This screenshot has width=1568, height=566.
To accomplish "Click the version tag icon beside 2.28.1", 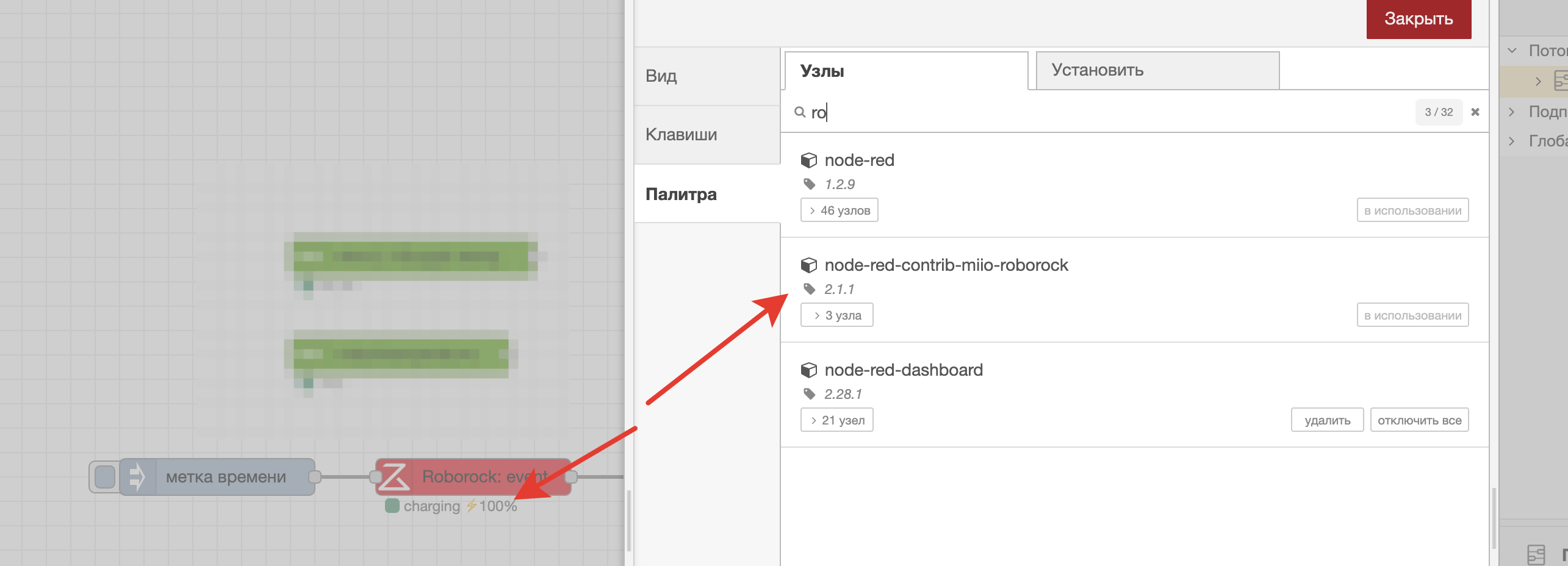I will [810, 394].
